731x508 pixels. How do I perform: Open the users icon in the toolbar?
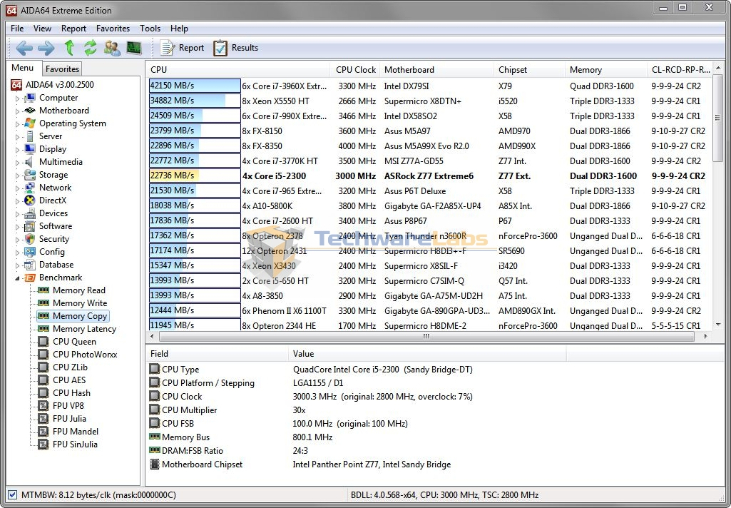click(112, 48)
